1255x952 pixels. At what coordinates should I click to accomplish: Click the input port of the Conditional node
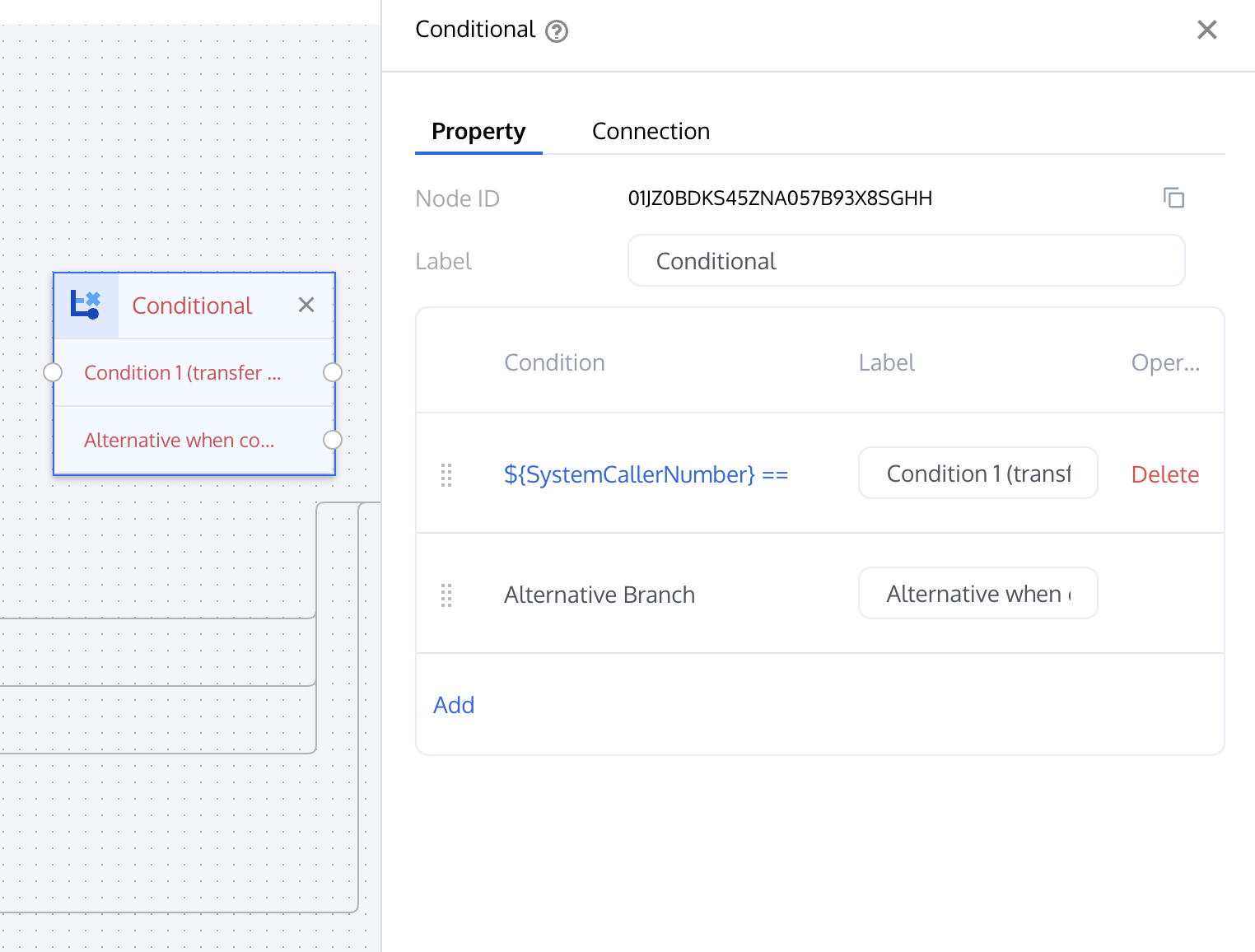pos(53,372)
